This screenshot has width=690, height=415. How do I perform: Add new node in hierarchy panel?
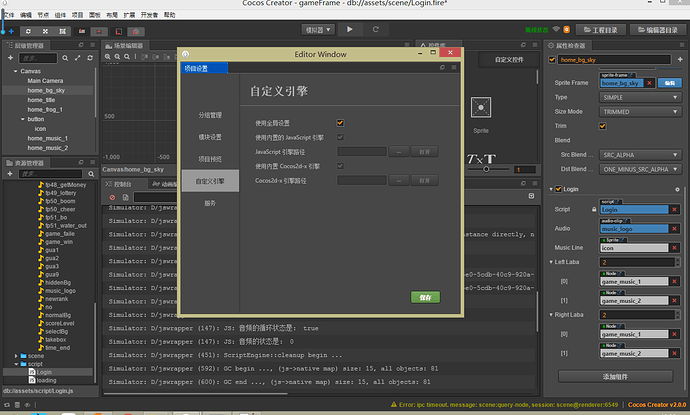tap(11, 58)
